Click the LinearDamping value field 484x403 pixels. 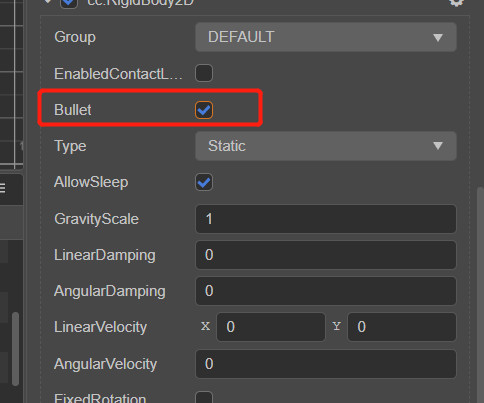coord(326,255)
